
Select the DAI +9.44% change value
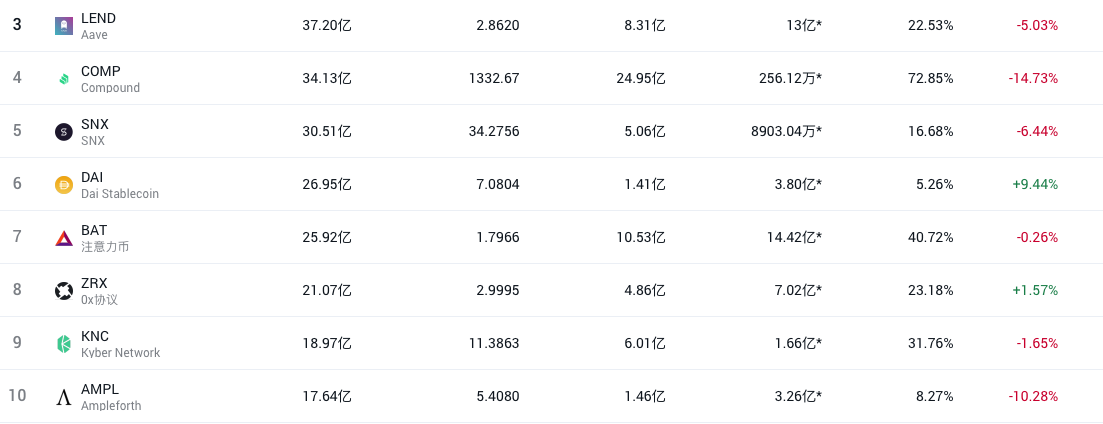click(x=1035, y=184)
